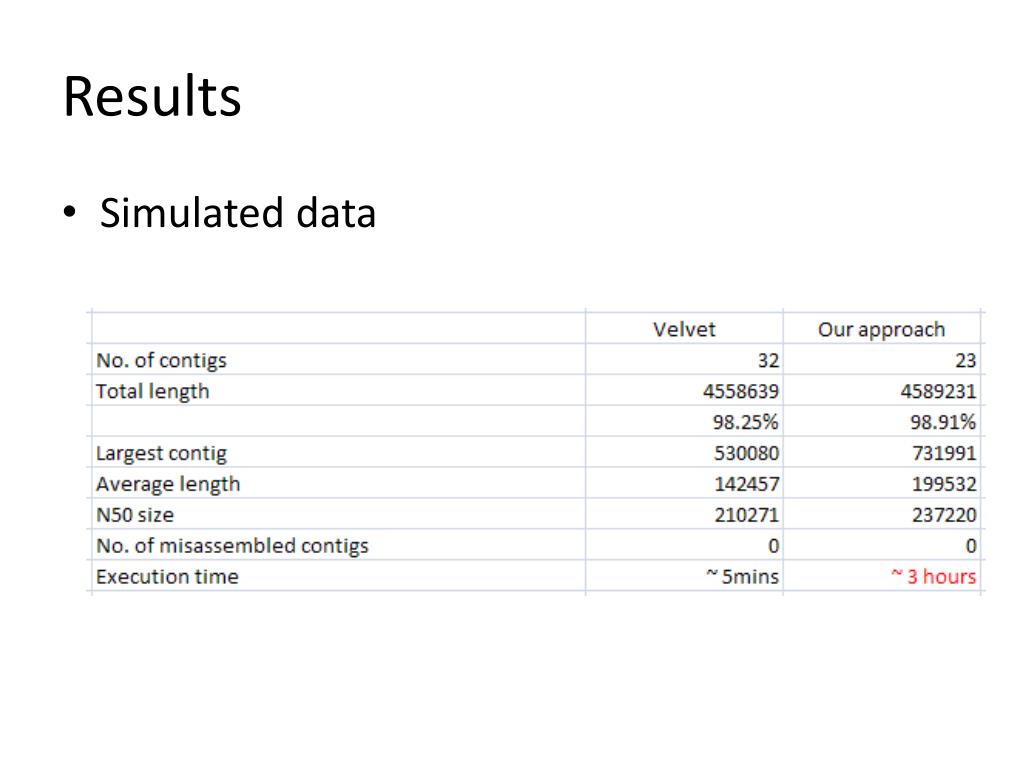Click the Velvet contigs value 32
The height and width of the screenshot is (768, 1024).
click(768, 360)
